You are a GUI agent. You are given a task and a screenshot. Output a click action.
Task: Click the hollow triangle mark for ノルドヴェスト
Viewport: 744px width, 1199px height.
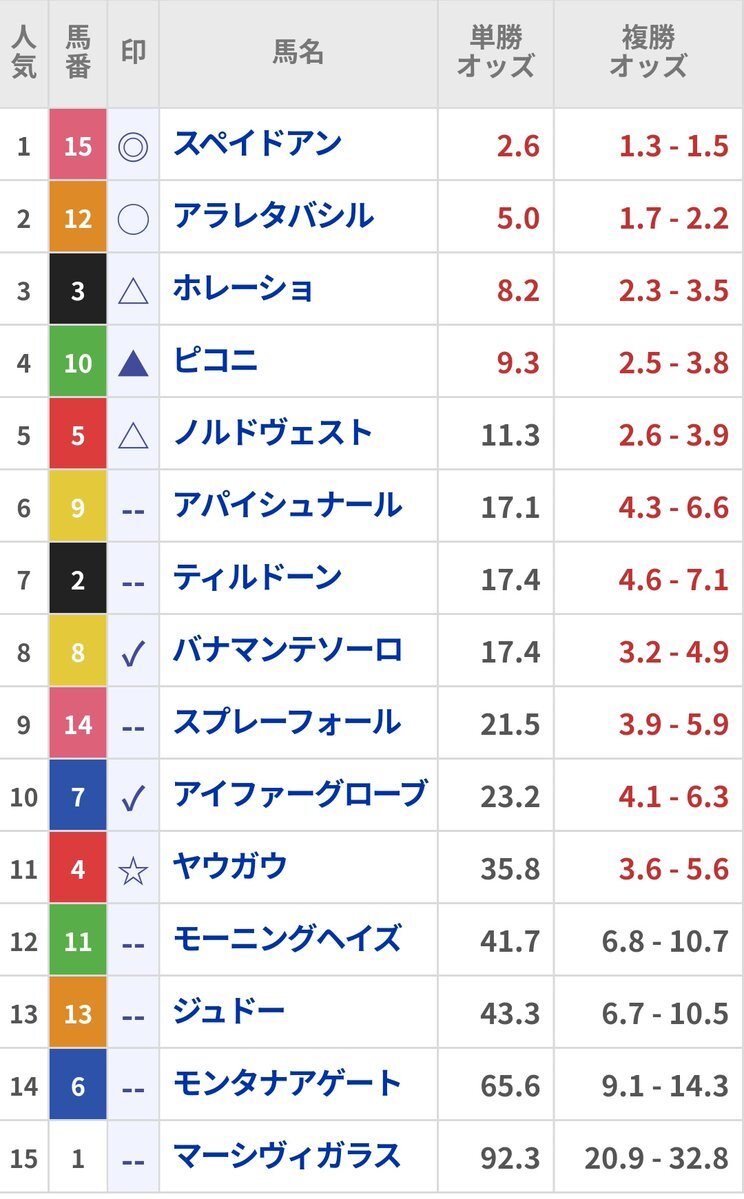click(x=133, y=436)
